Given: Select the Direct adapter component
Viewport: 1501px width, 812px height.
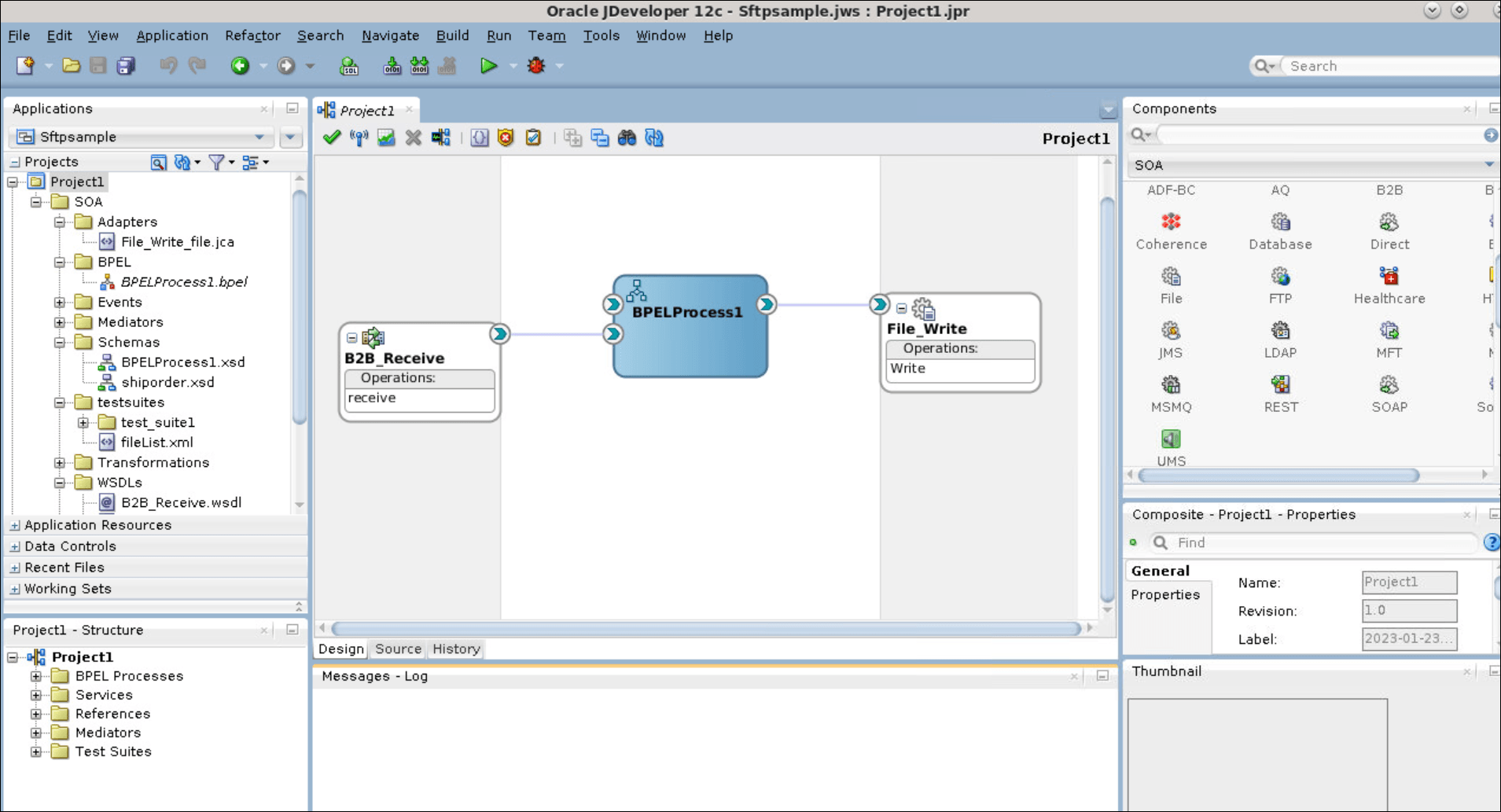Looking at the screenshot, I should [1389, 231].
